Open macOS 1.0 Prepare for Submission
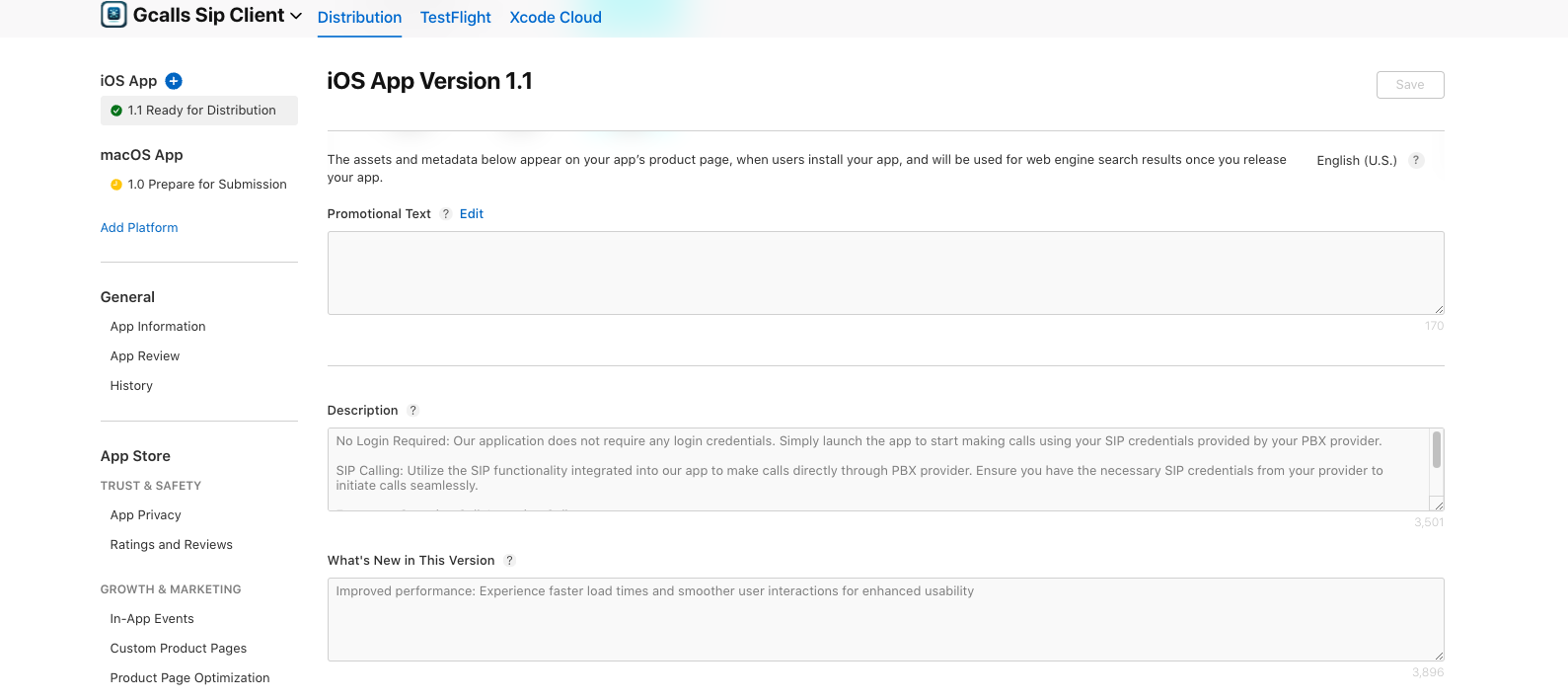1568x700 pixels. pyautogui.click(x=206, y=185)
